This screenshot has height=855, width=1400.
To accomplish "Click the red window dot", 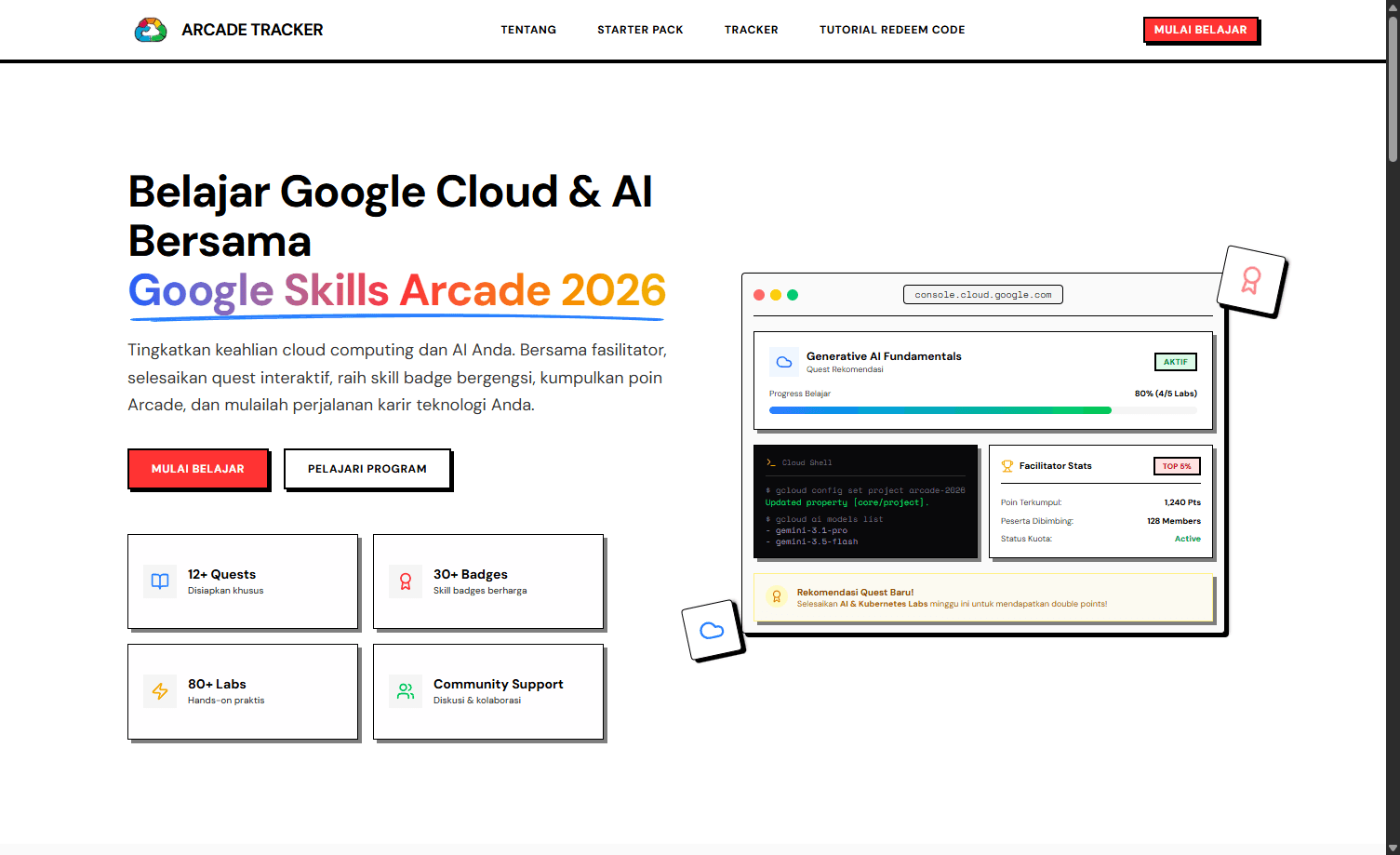I will (x=759, y=295).
